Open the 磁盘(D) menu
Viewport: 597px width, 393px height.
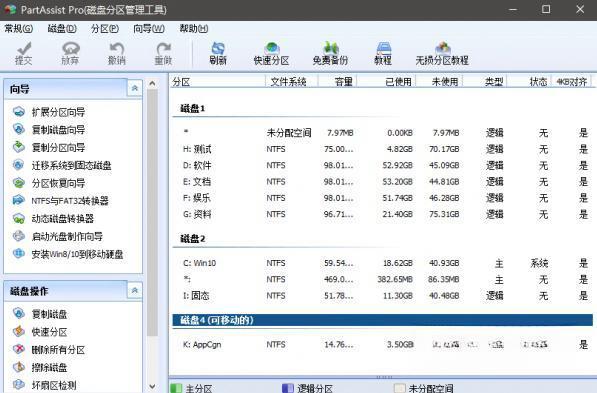coord(62,29)
